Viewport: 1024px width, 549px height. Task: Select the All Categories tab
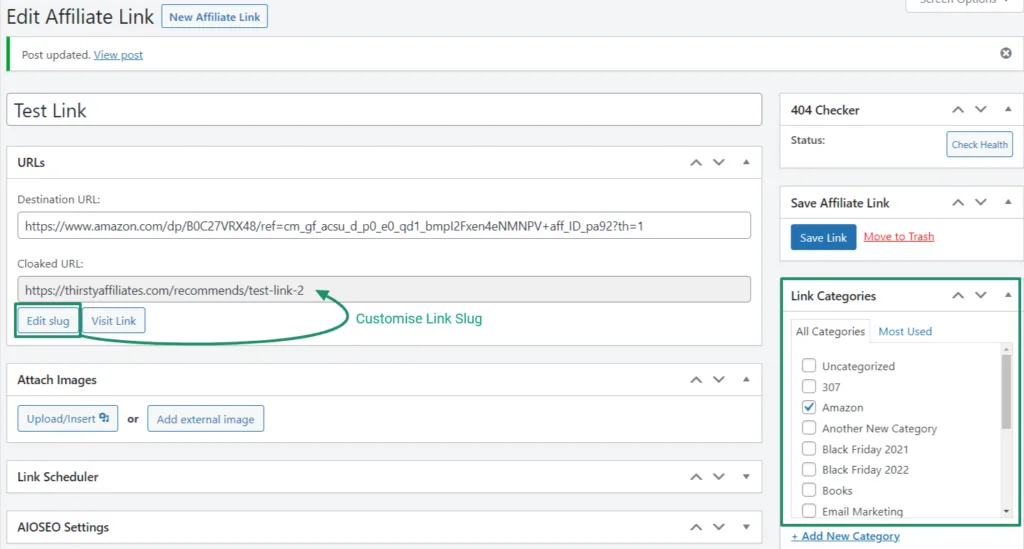click(830, 331)
